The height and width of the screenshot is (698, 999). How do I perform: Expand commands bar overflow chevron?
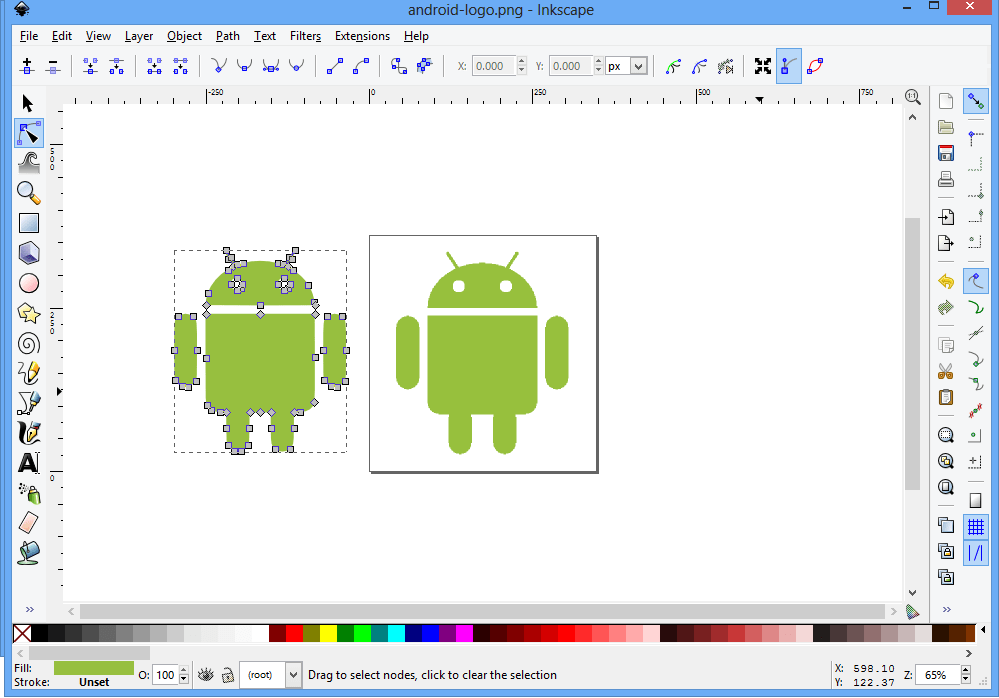click(x=947, y=609)
